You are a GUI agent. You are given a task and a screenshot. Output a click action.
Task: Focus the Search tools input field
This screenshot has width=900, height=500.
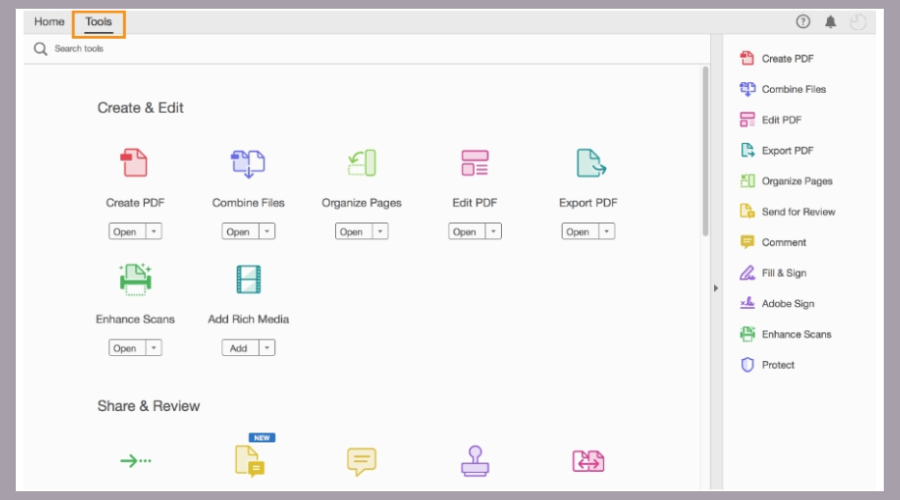367,49
